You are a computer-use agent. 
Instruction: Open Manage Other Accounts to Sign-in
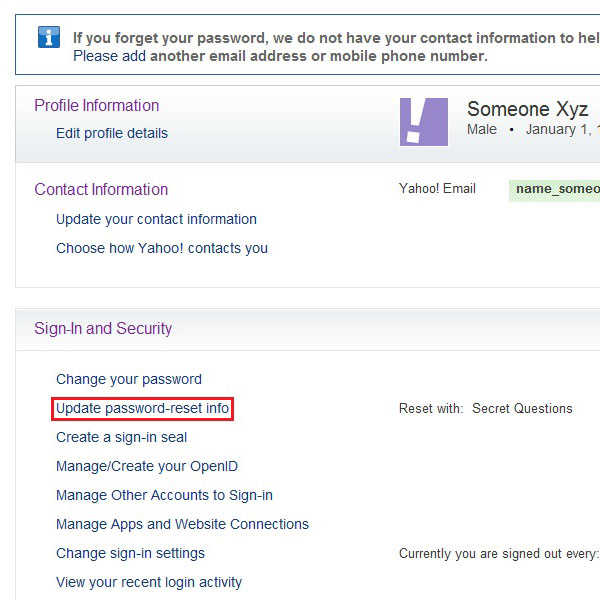coord(164,495)
